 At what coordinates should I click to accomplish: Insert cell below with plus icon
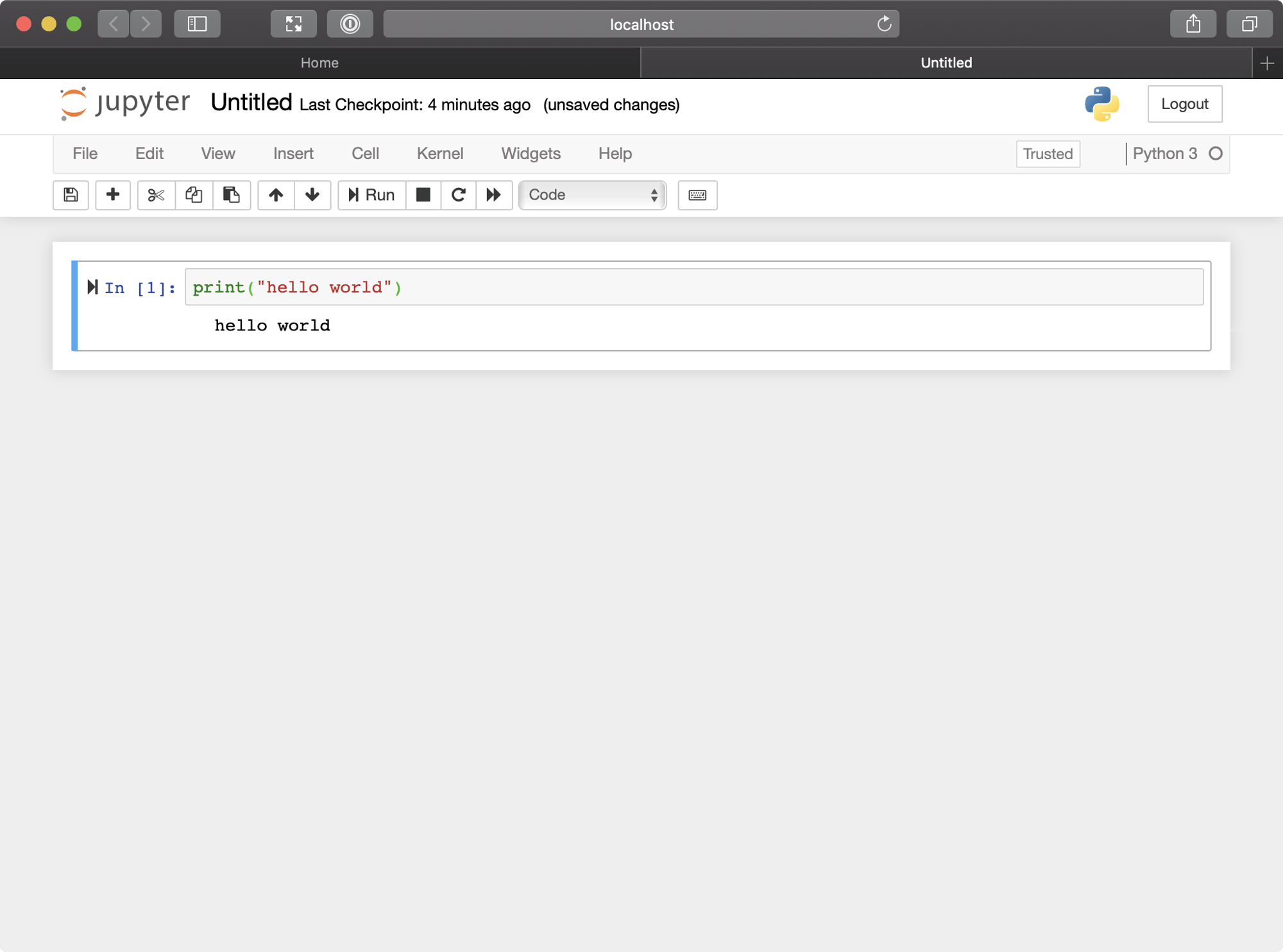click(113, 195)
